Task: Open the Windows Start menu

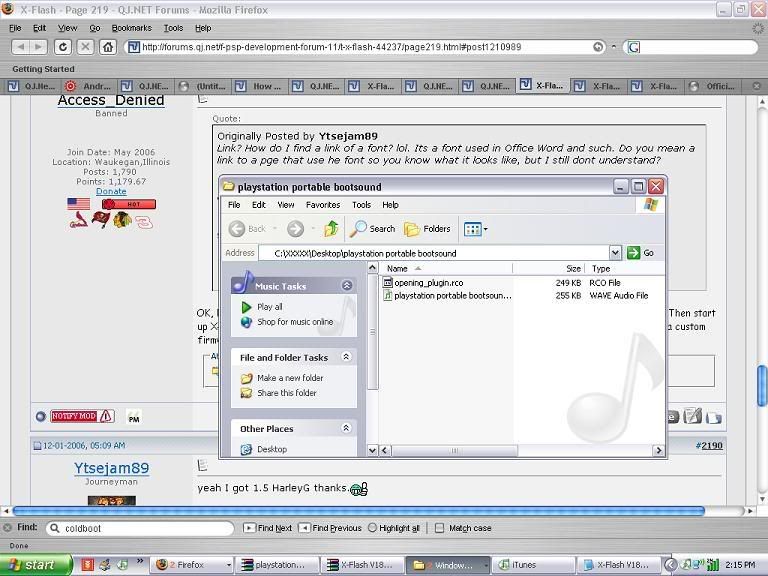Action: pos(36,565)
